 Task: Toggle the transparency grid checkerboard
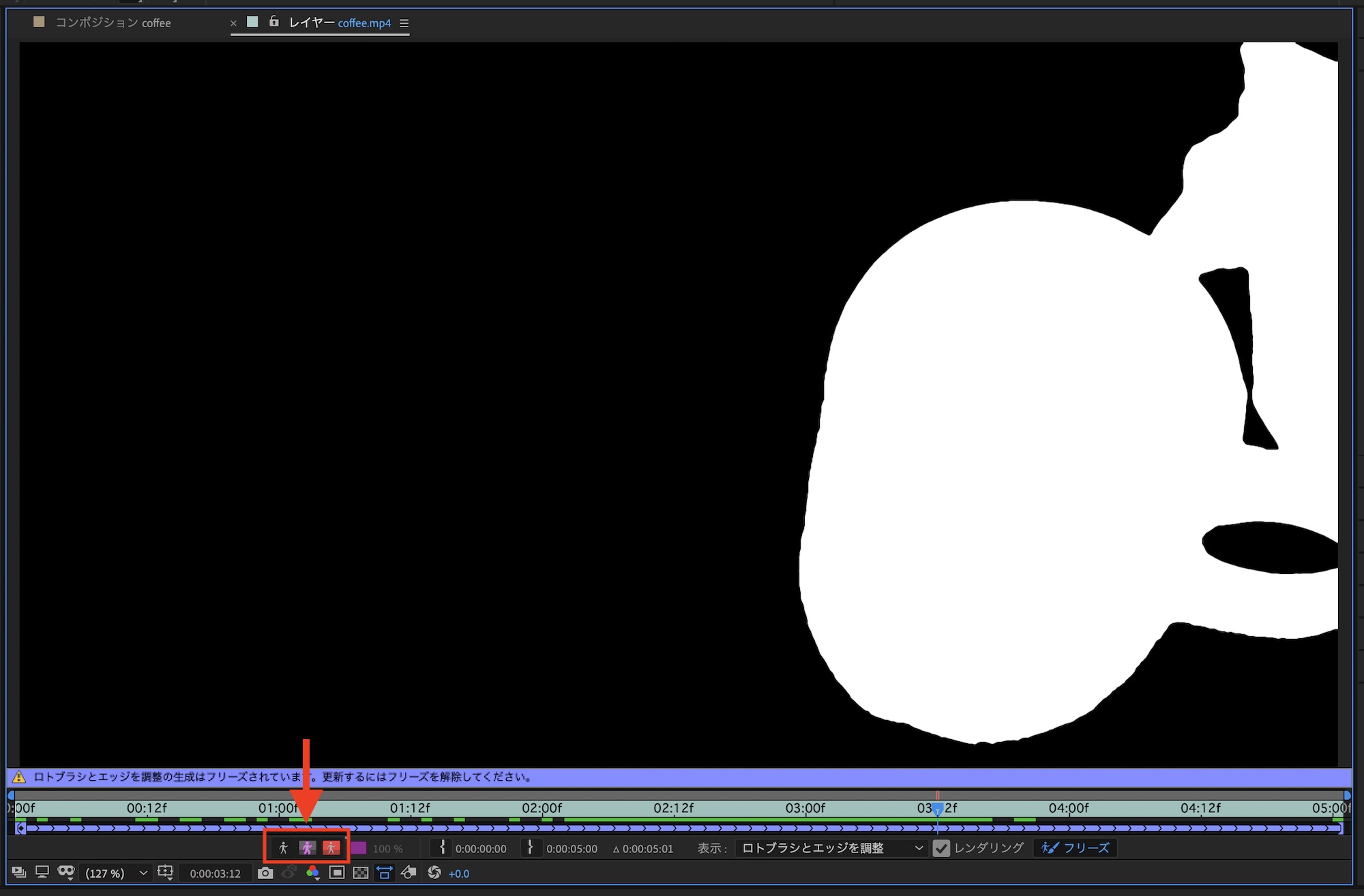pyautogui.click(x=361, y=873)
